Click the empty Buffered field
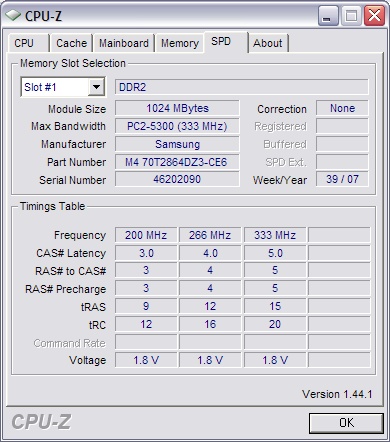390x442 pixels. 342,144
